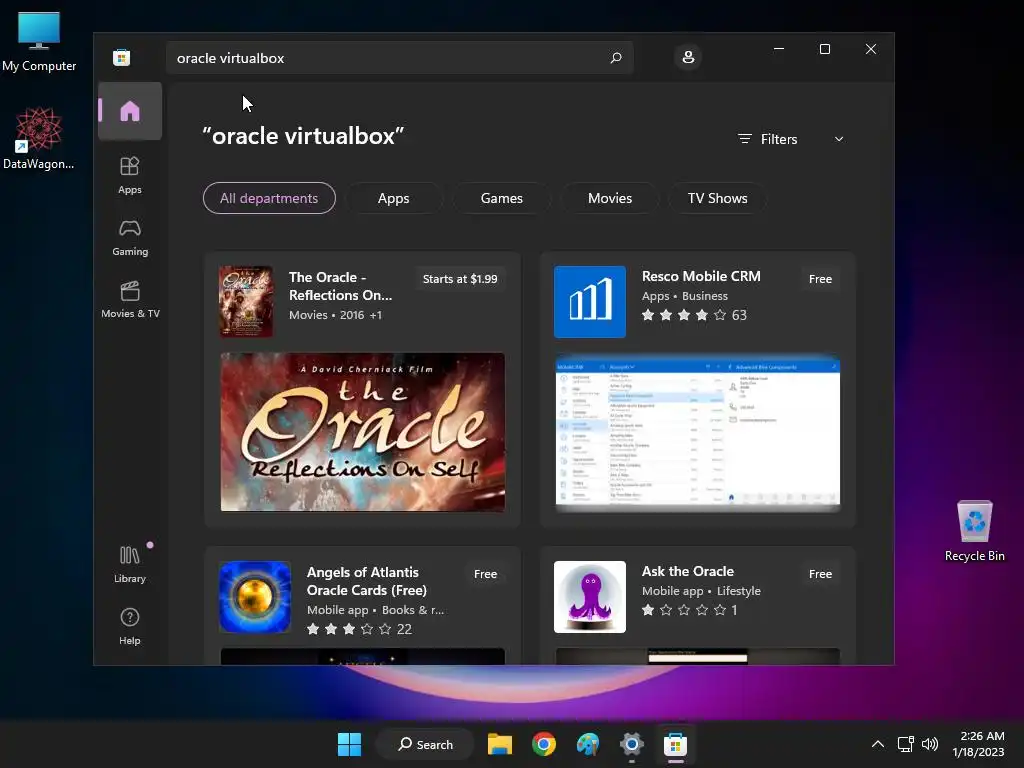Open Ask the Oracle title
1024x768 pixels.
coord(688,571)
